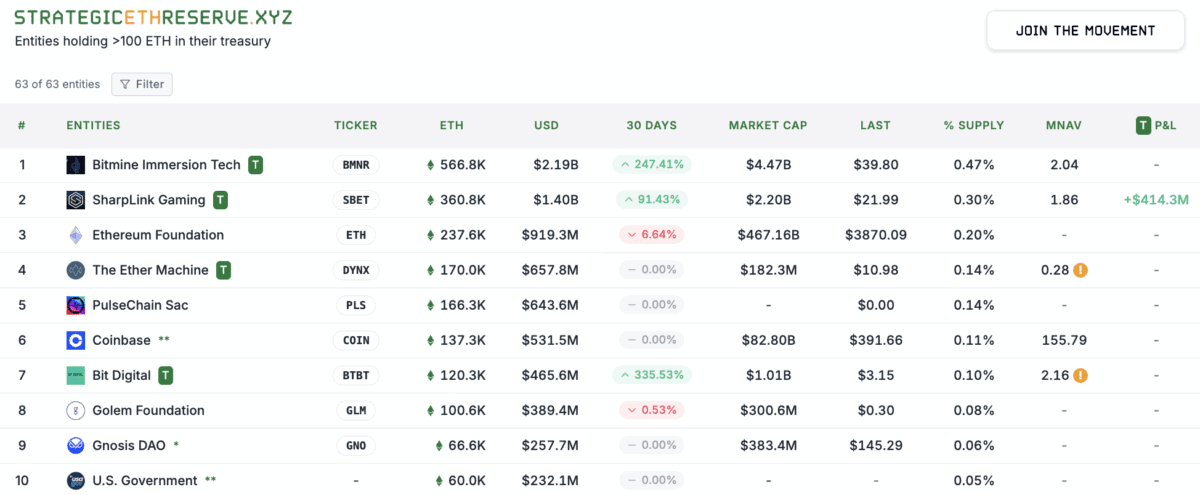Sort by the Entities column header

93,125
